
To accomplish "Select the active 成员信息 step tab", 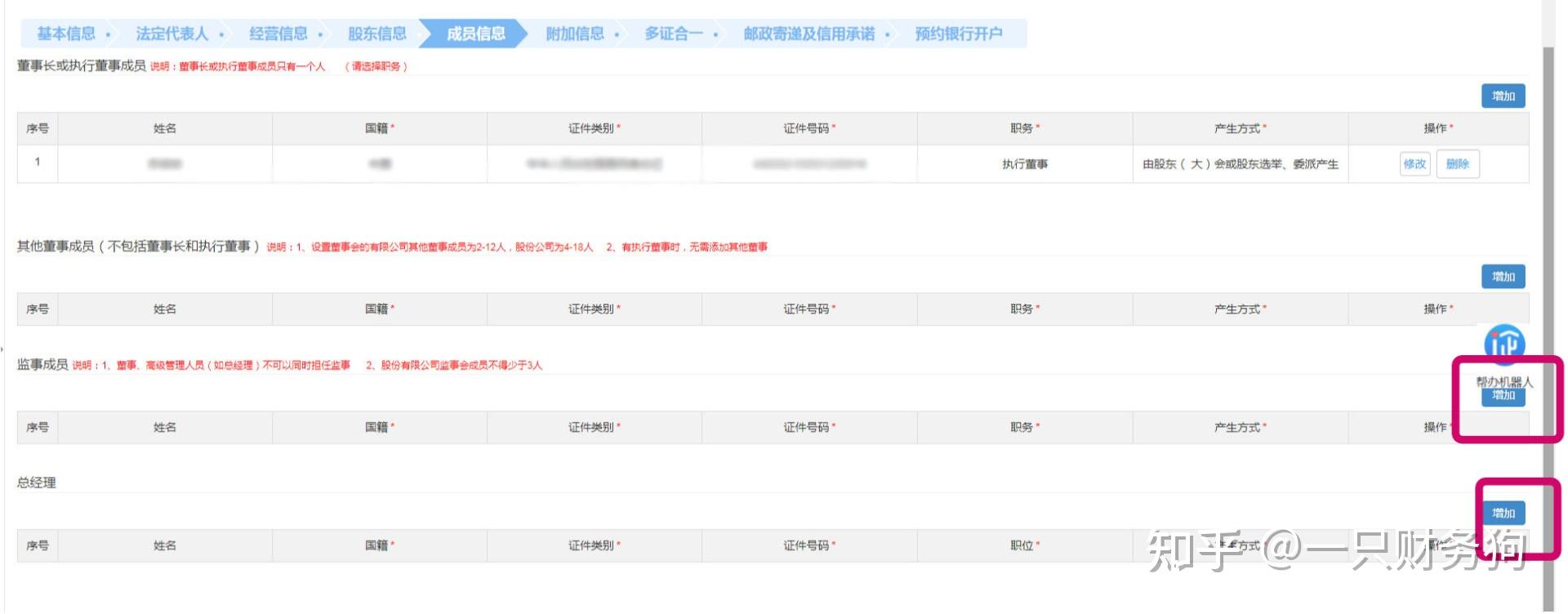I will (475, 33).
